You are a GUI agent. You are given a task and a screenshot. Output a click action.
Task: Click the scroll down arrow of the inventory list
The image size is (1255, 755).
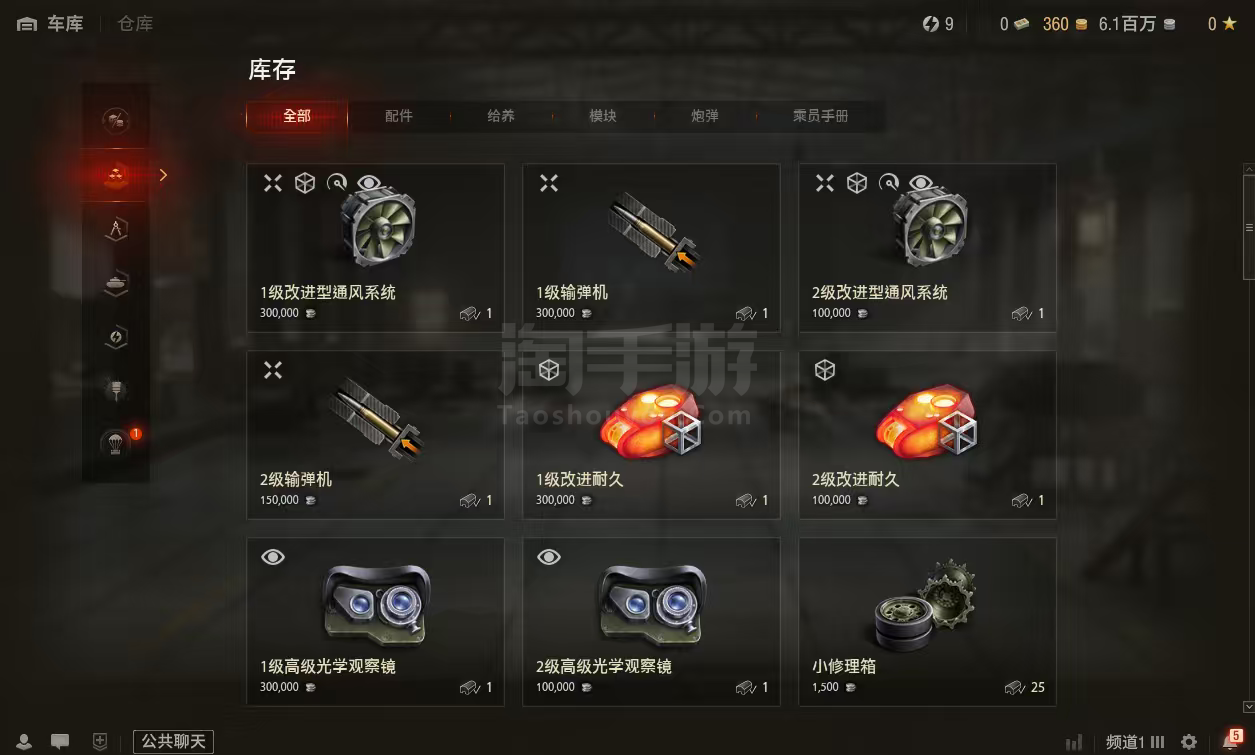point(1248,707)
